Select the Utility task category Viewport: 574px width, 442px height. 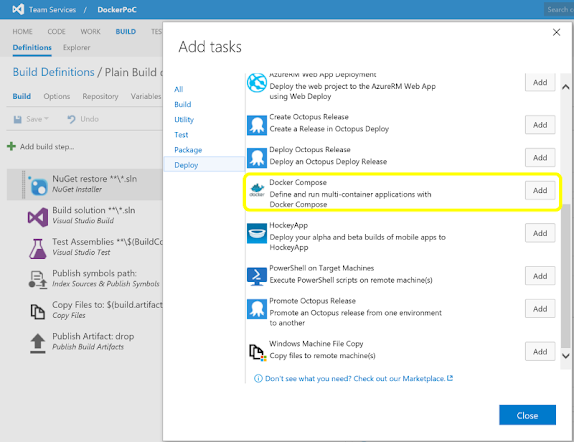[x=184, y=120]
